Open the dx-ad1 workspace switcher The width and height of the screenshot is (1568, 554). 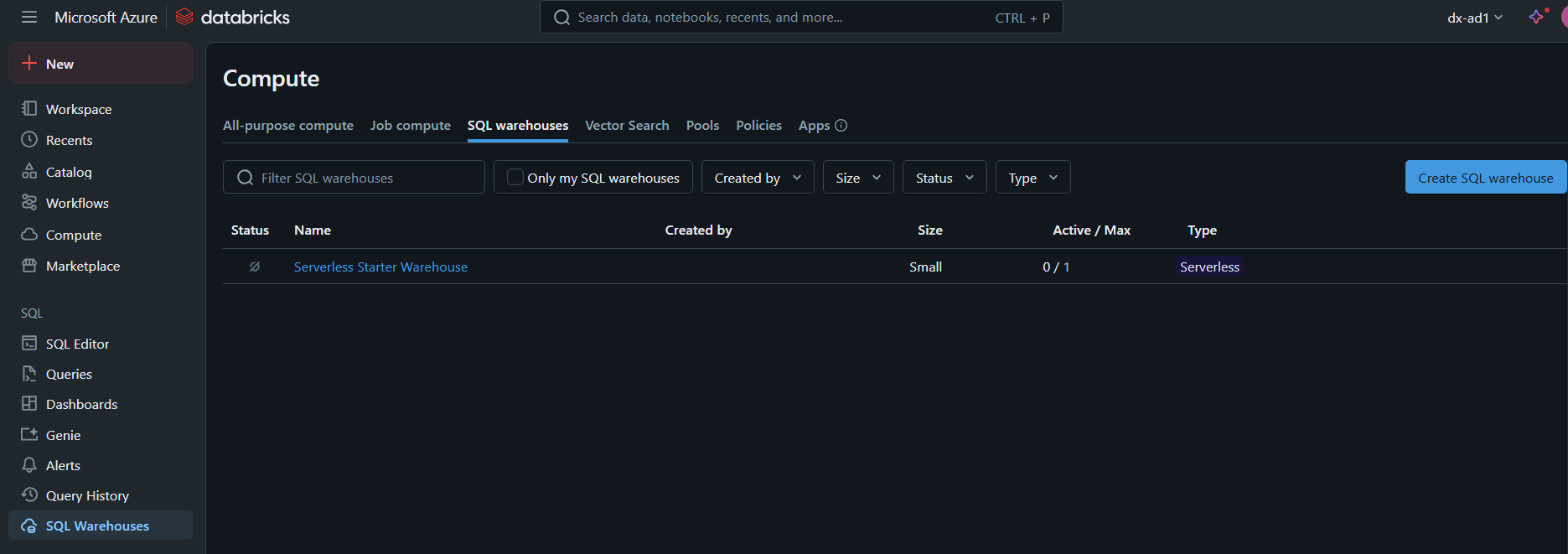point(1474,18)
